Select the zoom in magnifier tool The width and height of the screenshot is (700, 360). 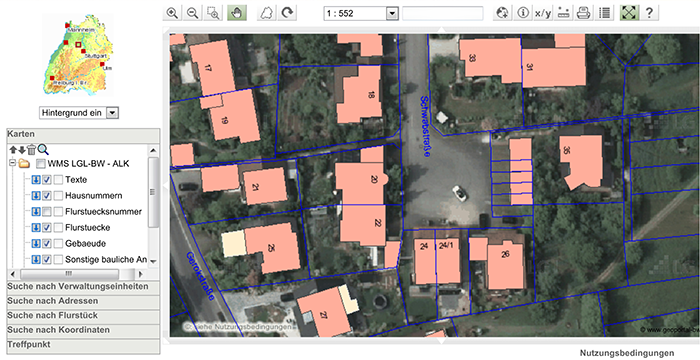(172, 13)
